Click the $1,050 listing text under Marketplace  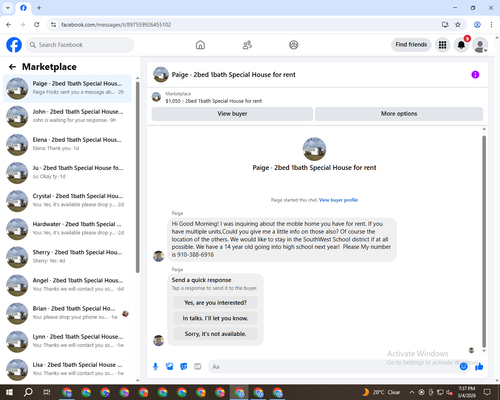(x=214, y=101)
